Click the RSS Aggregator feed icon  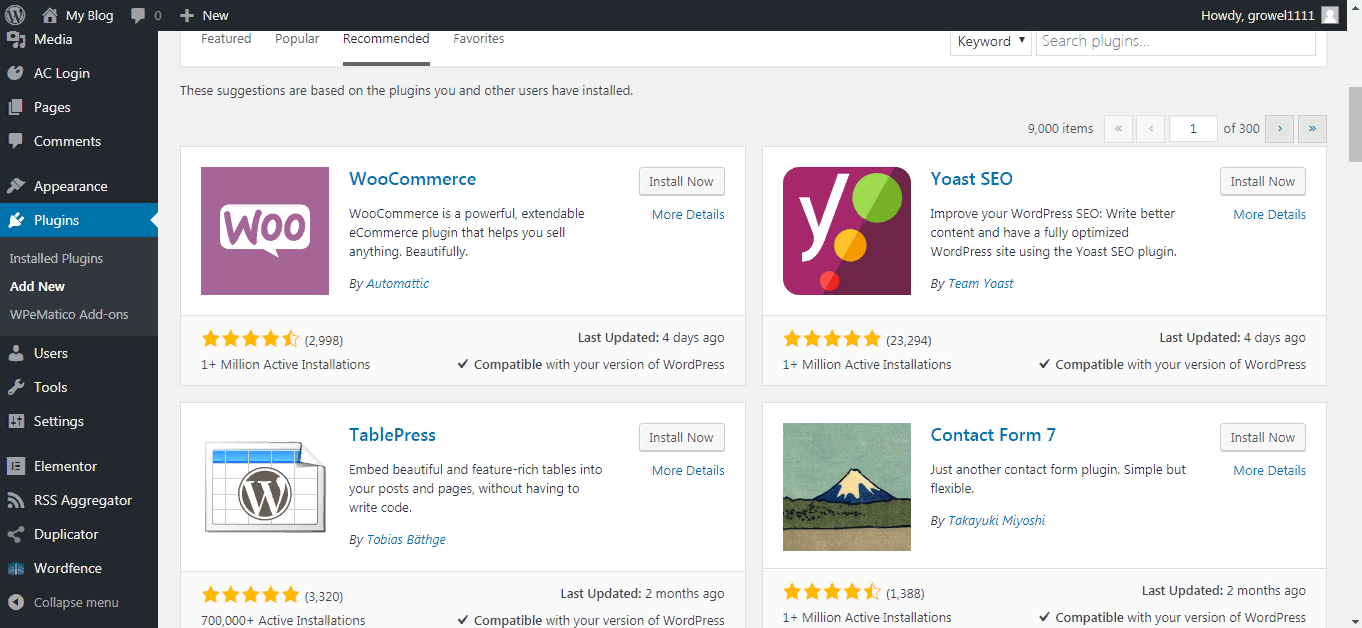(x=15, y=500)
